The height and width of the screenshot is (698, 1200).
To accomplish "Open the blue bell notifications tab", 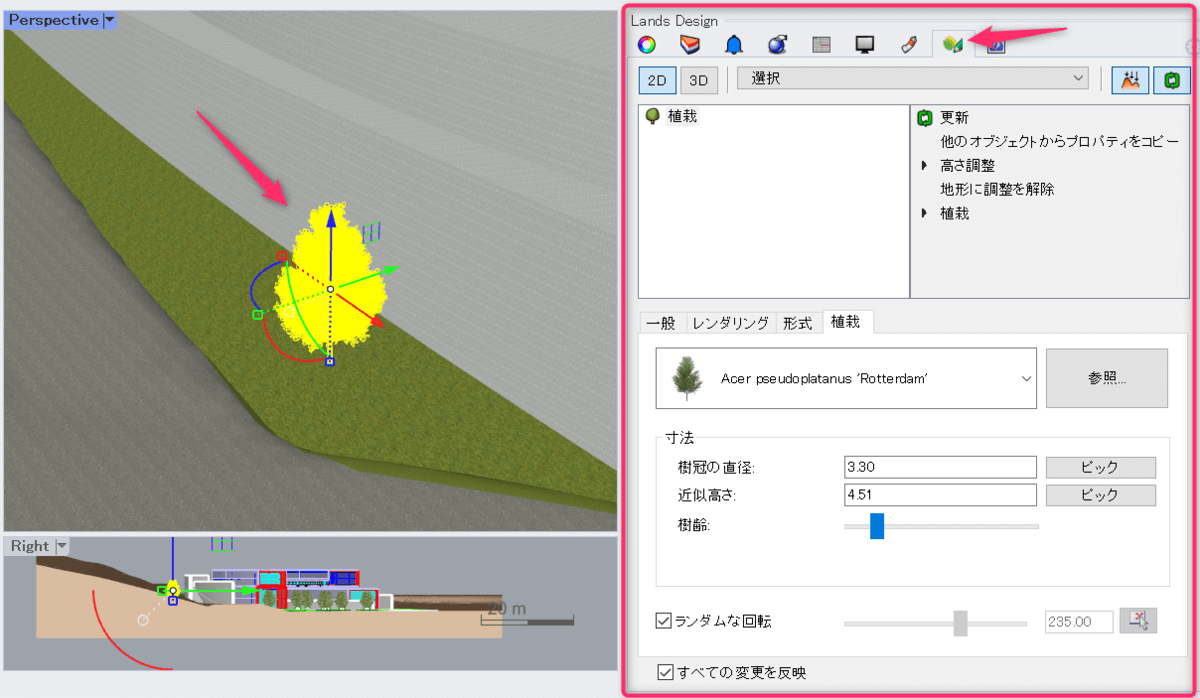I will (x=734, y=45).
